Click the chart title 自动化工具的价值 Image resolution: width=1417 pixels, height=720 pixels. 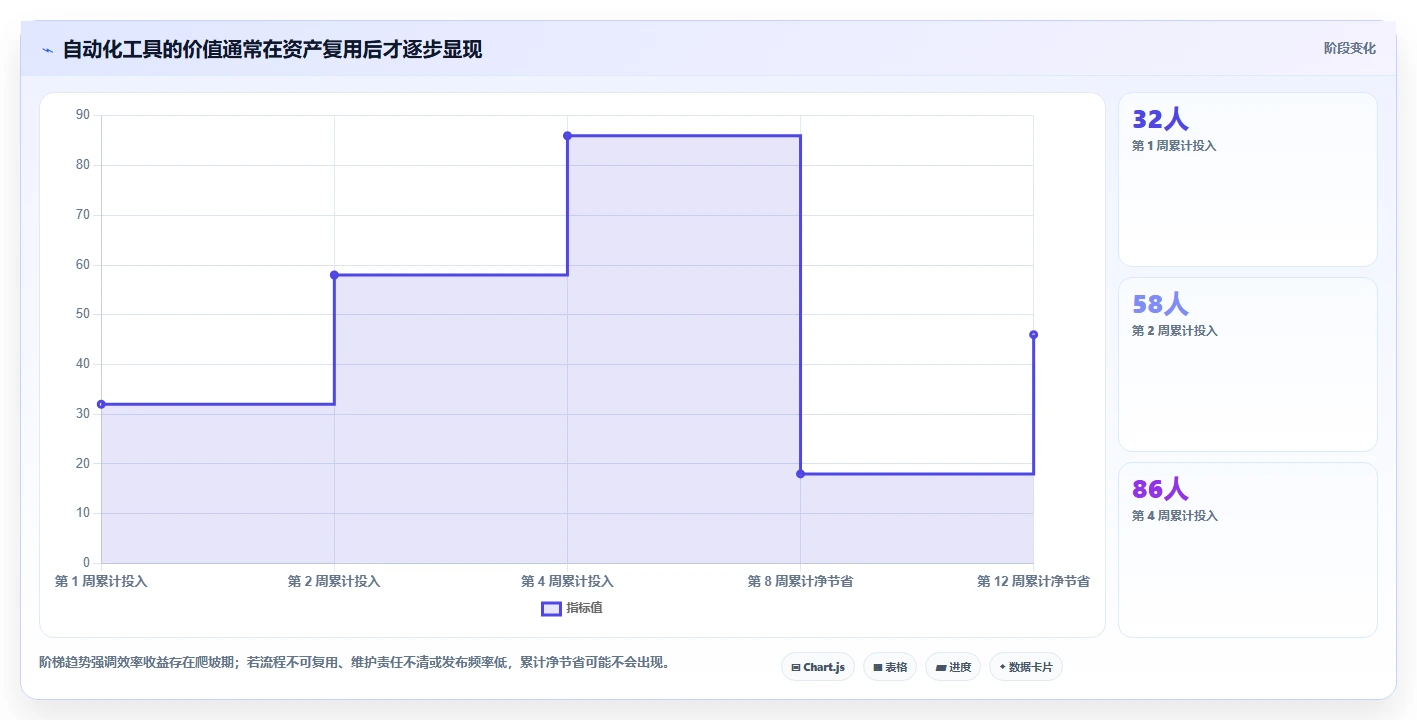[x=272, y=49]
